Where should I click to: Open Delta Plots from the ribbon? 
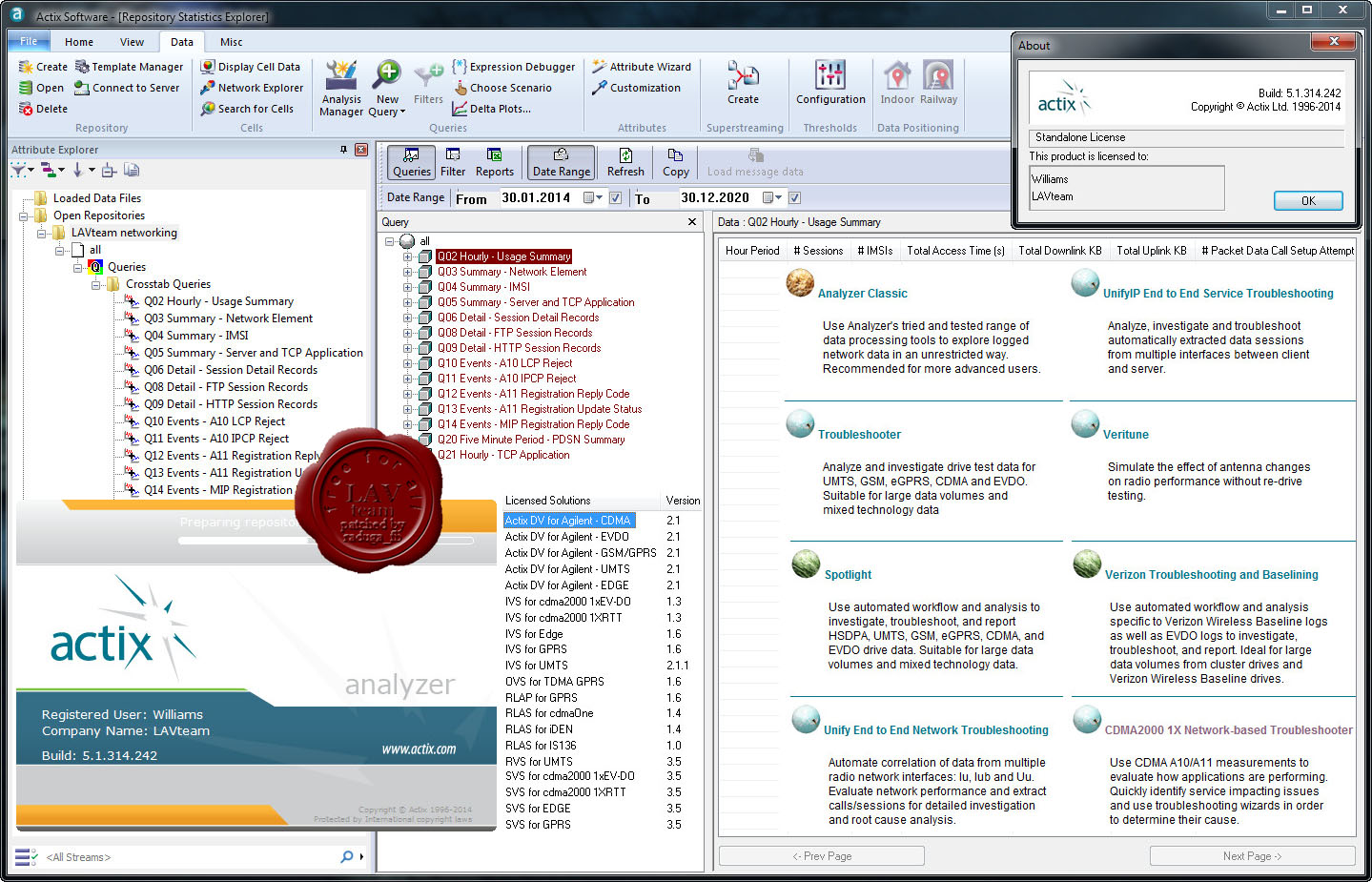coord(492,109)
